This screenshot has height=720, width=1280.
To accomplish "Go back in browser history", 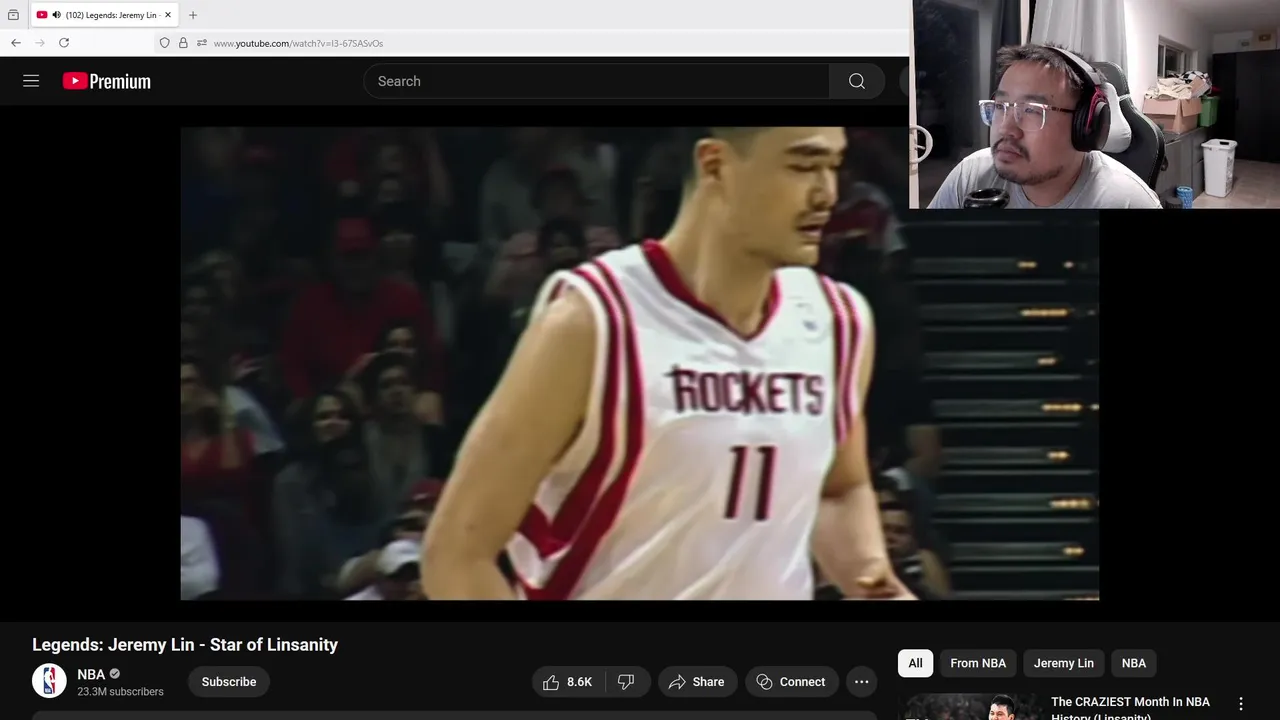I will [x=16, y=43].
